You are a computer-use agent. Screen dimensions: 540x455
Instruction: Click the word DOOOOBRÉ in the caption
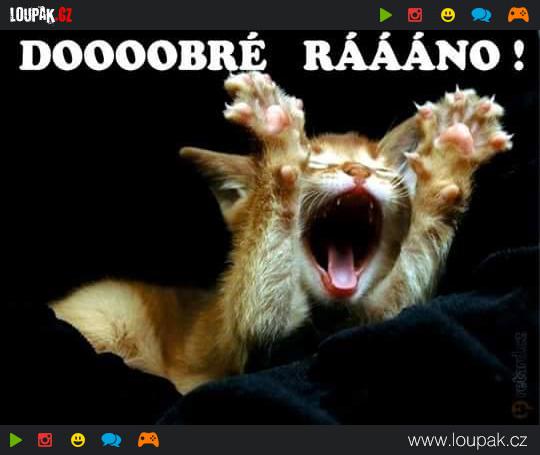(x=143, y=55)
